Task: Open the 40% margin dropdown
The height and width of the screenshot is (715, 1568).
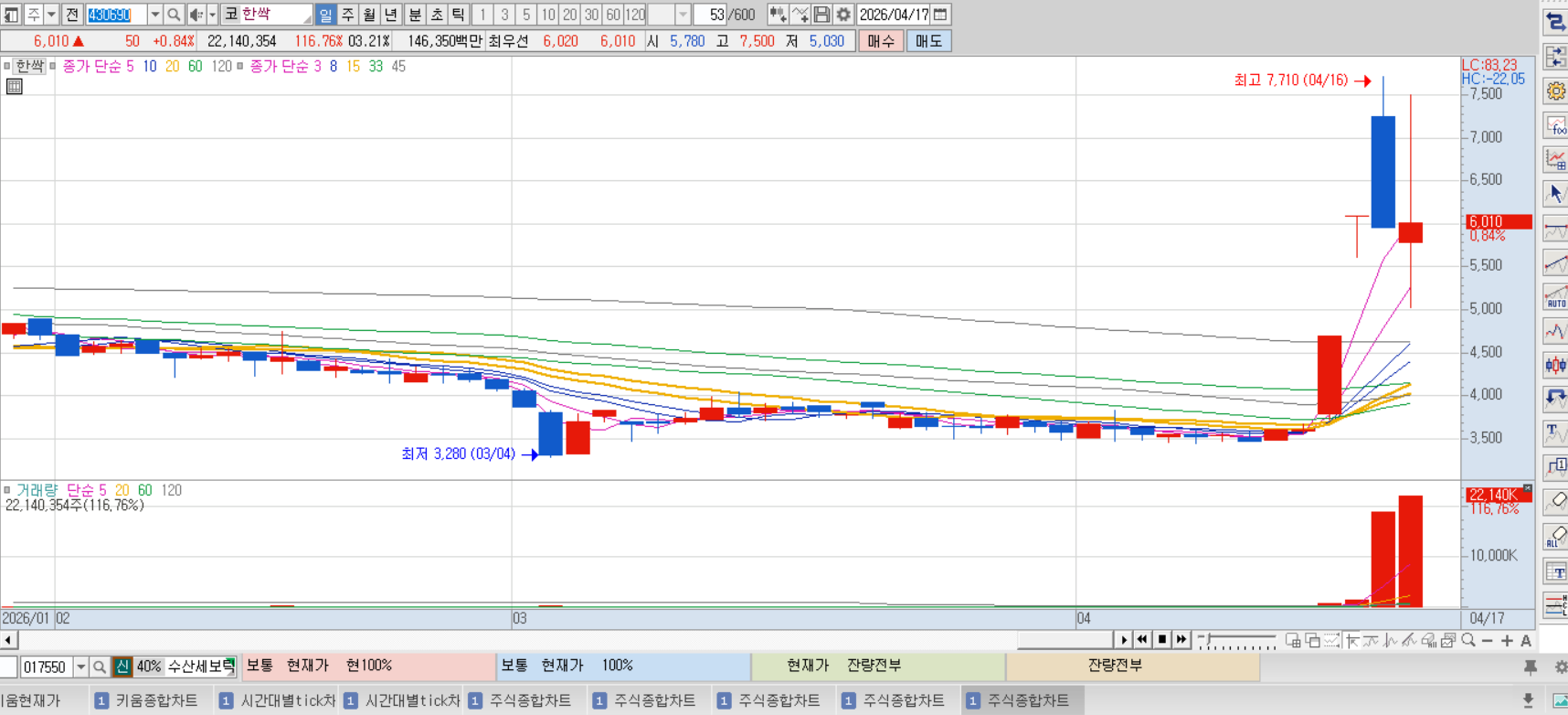Action: [x=148, y=667]
